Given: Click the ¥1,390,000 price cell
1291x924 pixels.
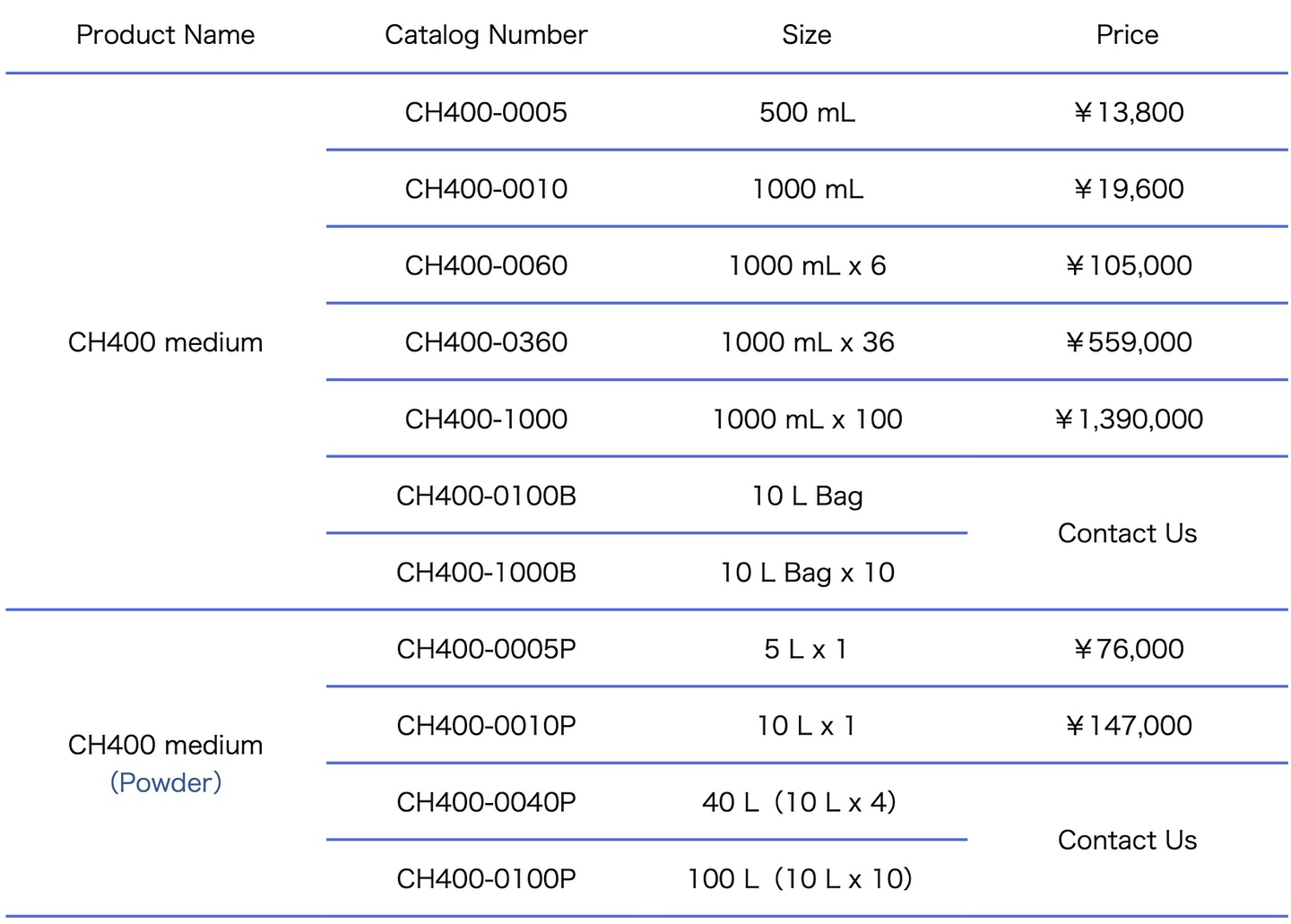Looking at the screenshot, I should [x=1128, y=419].
